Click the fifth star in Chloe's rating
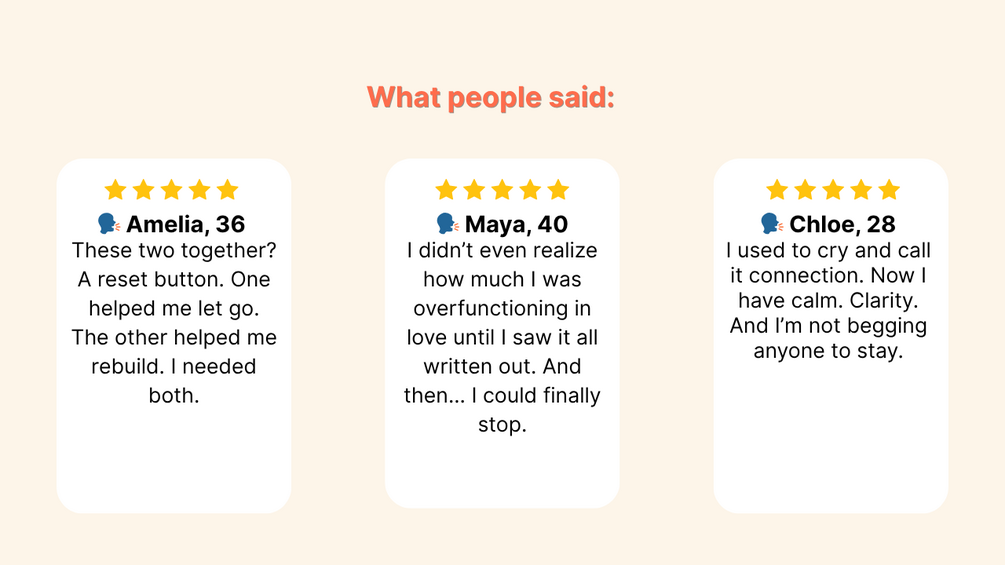 (889, 190)
